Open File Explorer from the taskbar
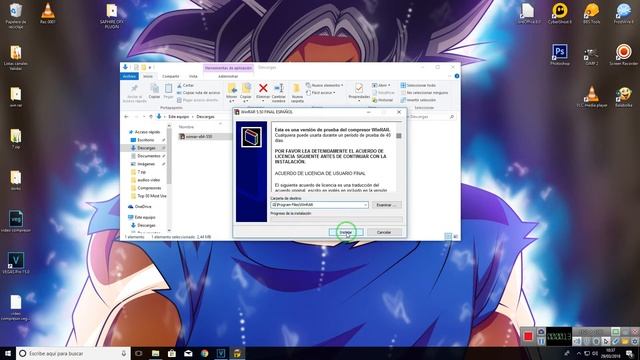Screen dimensions: 640x360 coord(155,353)
